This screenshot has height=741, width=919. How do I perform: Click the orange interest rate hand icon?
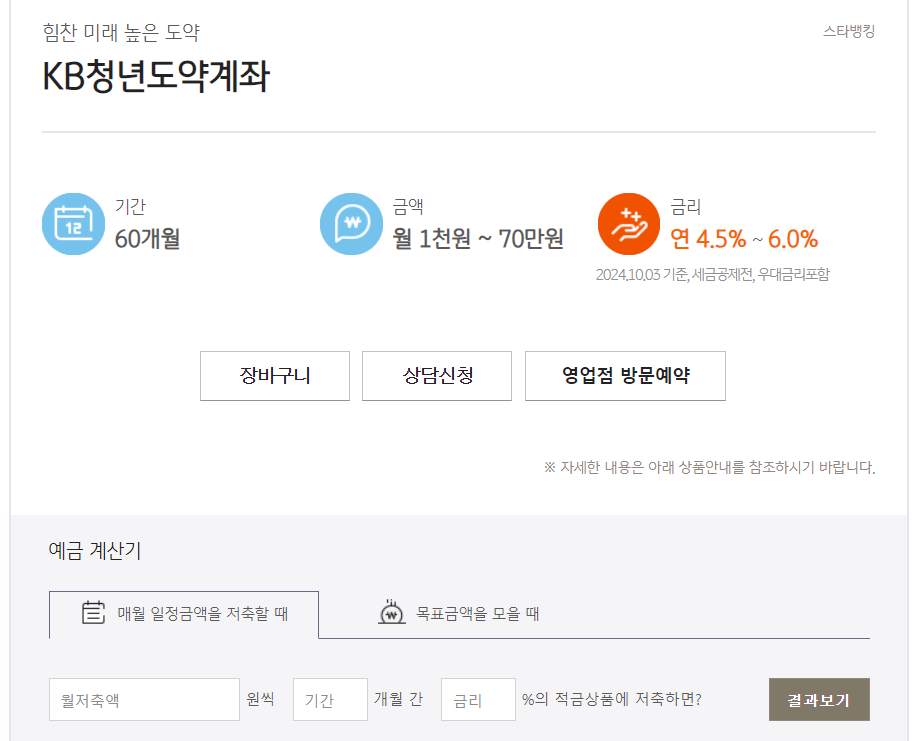[x=629, y=224]
